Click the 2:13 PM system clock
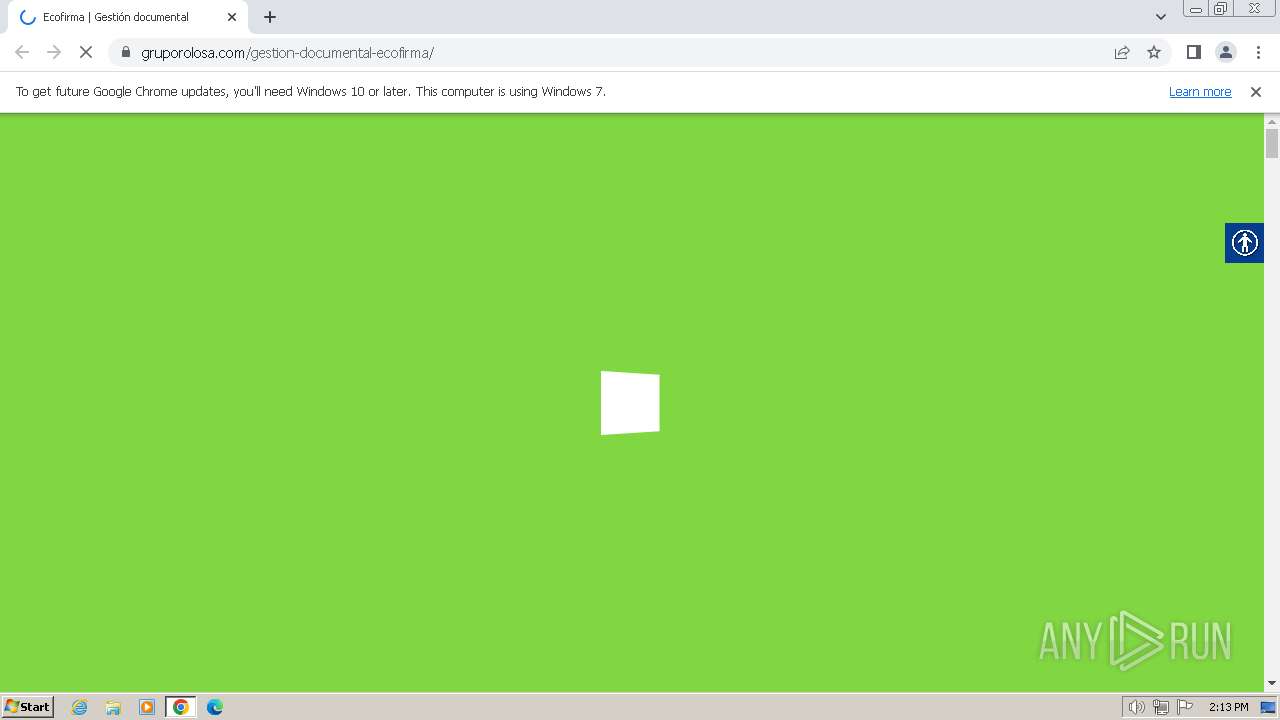Viewport: 1280px width, 720px height. tap(1228, 707)
